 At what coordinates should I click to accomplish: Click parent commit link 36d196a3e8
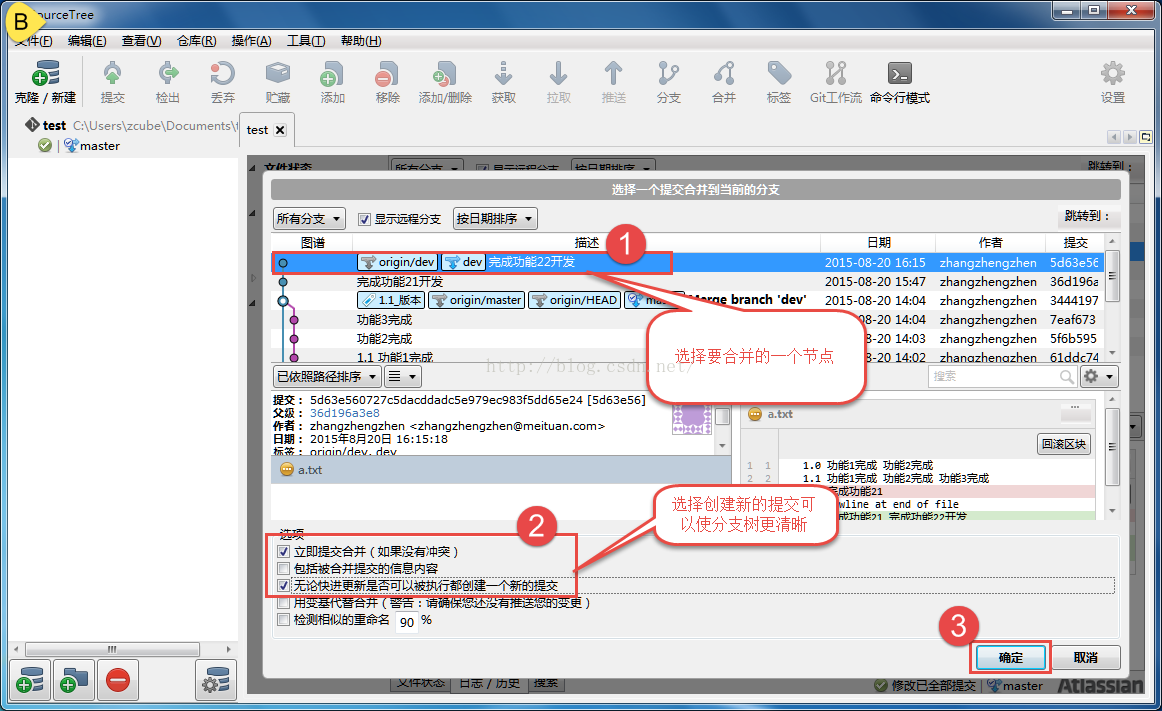(345, 413)
